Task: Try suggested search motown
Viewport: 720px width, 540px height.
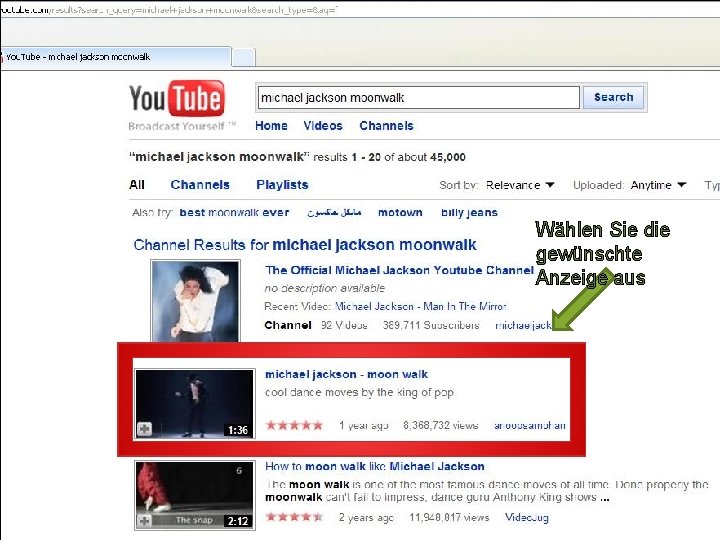Action: pyautogui.click(x=400, y=213)
